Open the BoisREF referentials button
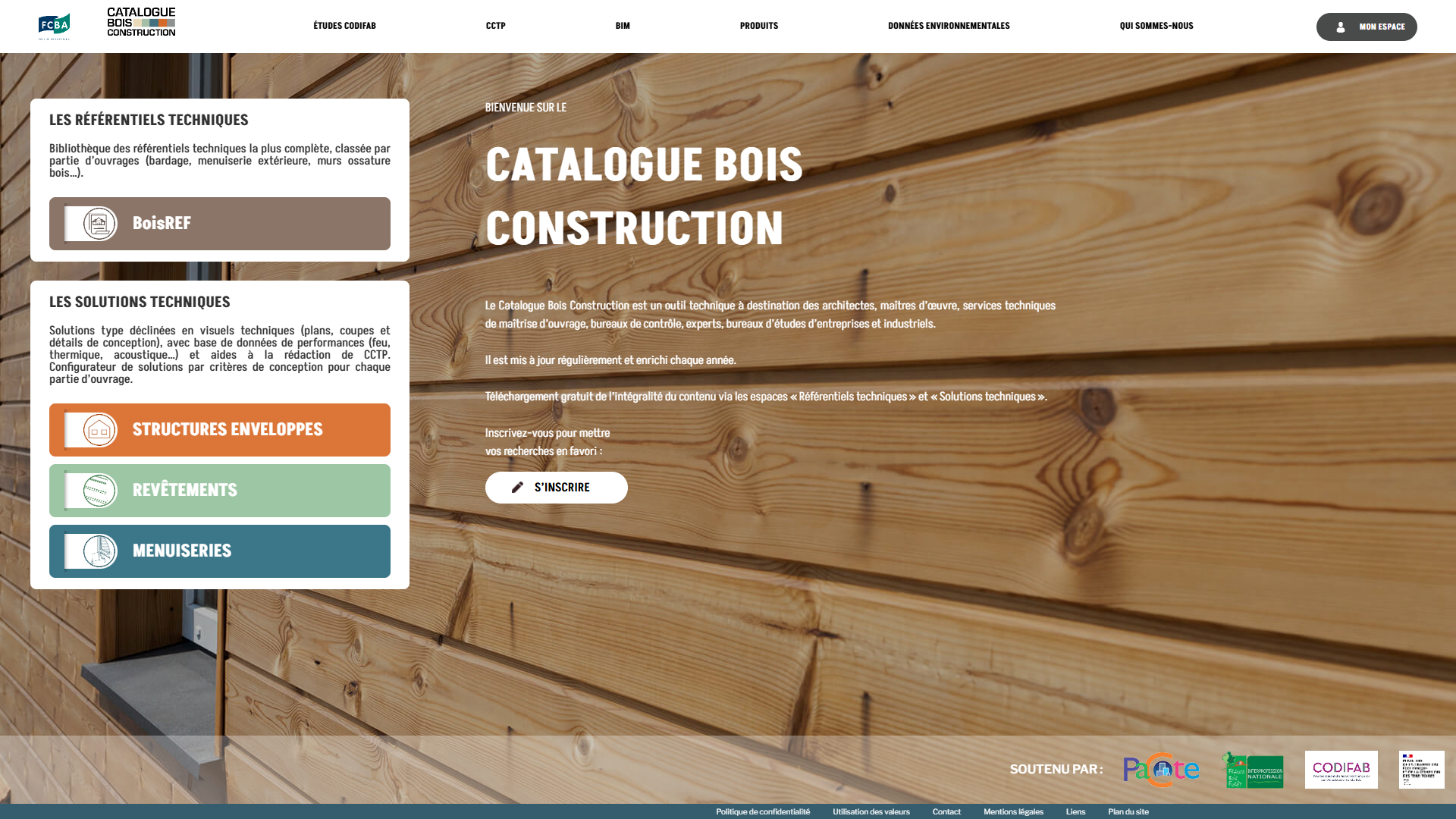Image resolution: width=1456 pixels, height=819 pixels. (x=220, y=224)
